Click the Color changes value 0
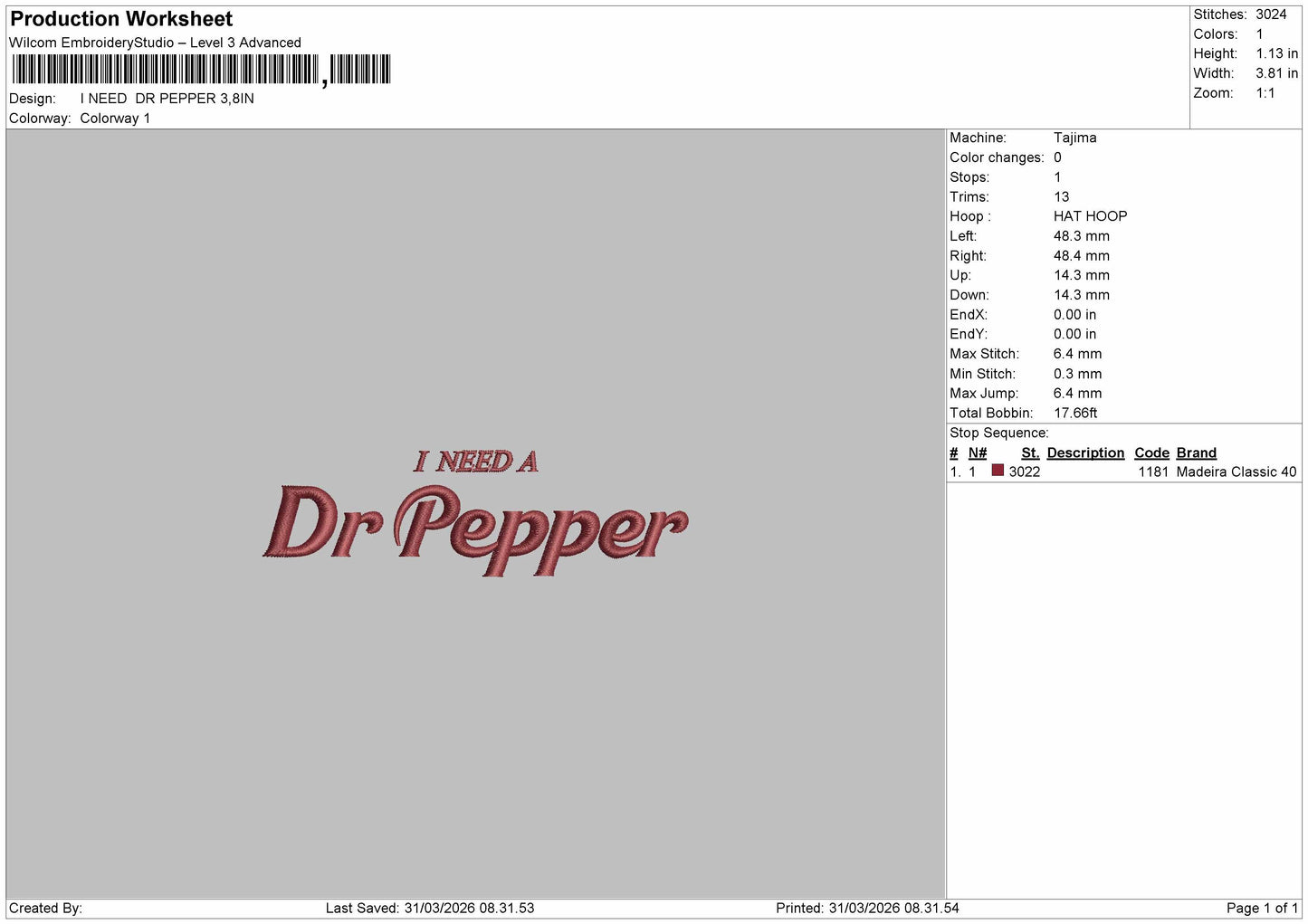 [x=1057, y=157]
